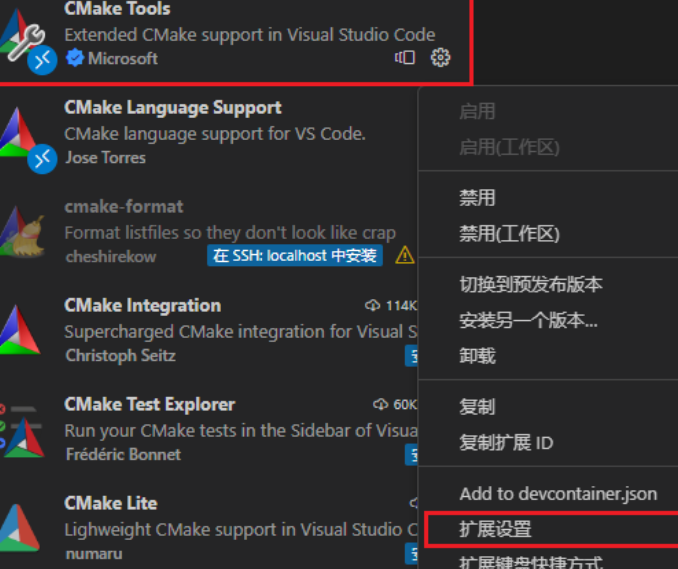Click the CMake Lite extension icon
The height and width of the screenshot is (569, 678).
[x=20, y=527]
